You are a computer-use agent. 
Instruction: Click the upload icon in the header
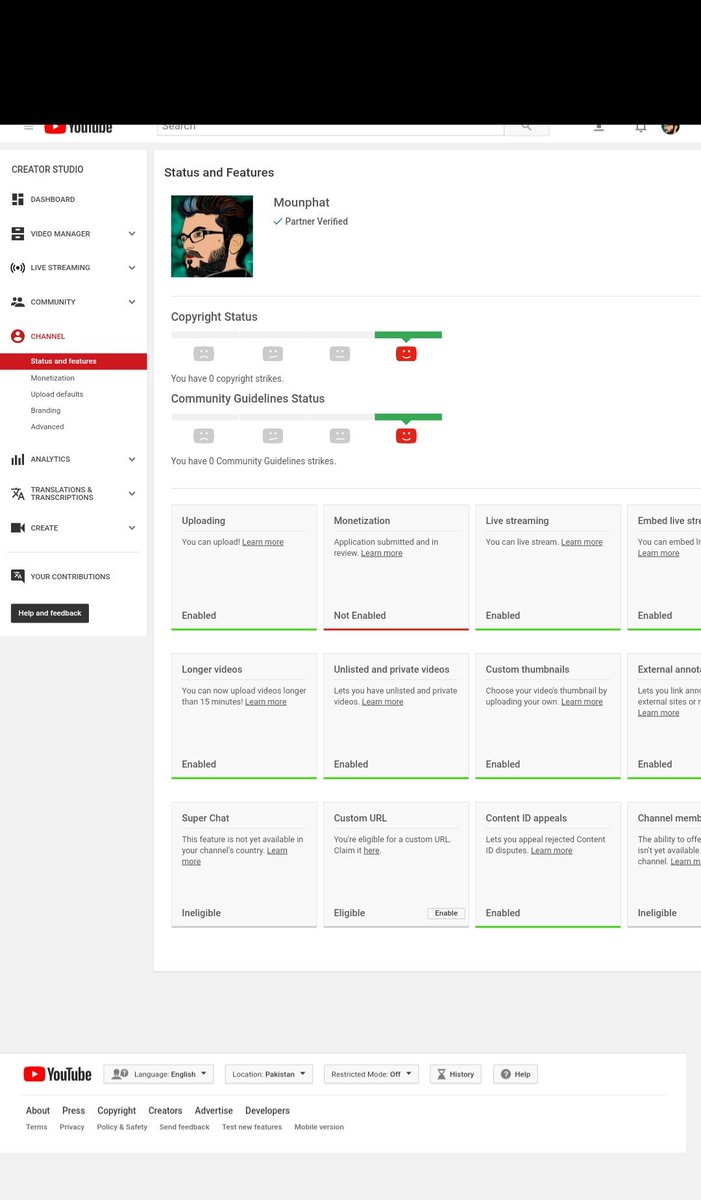[598, 128]
